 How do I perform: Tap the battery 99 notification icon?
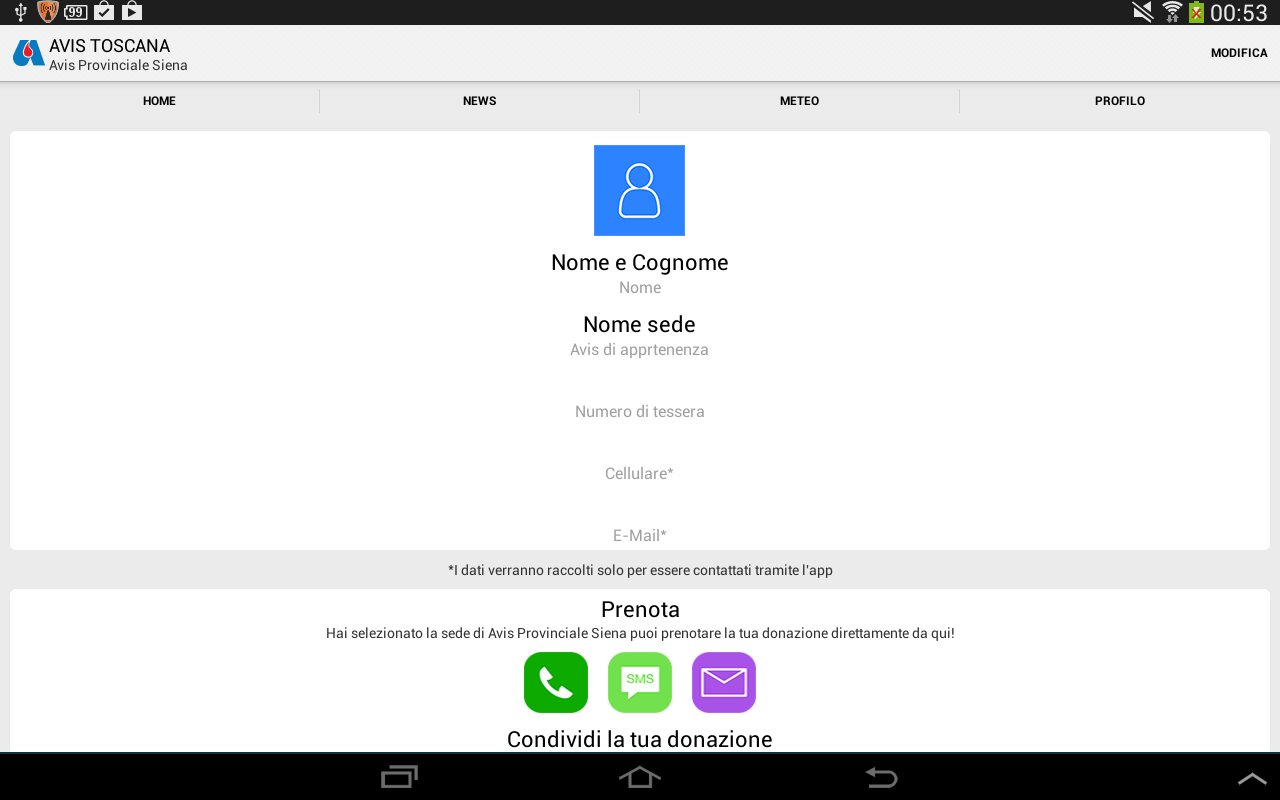point(76,12)
